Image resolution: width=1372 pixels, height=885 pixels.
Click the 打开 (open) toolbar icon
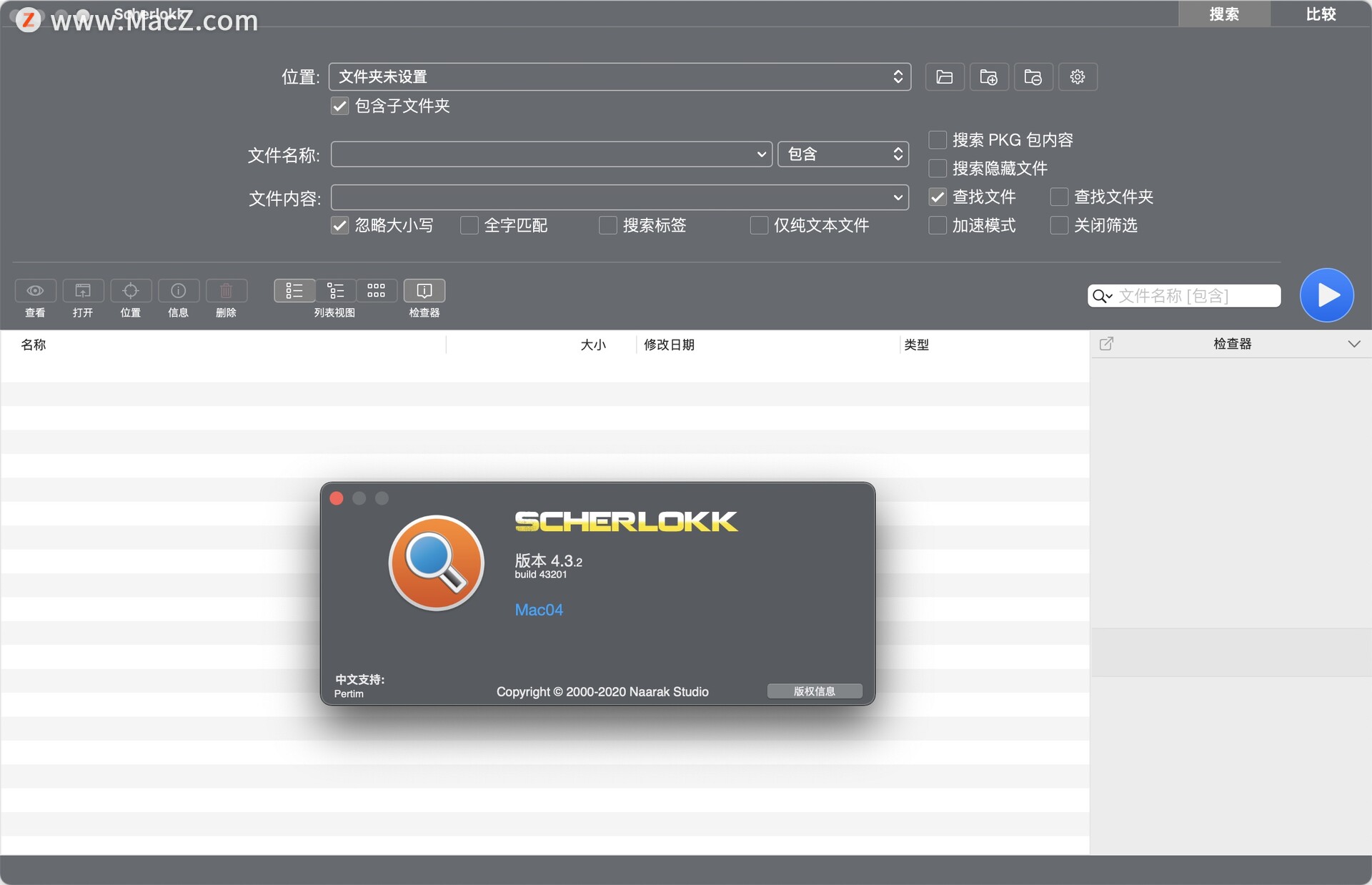point(83,291)
